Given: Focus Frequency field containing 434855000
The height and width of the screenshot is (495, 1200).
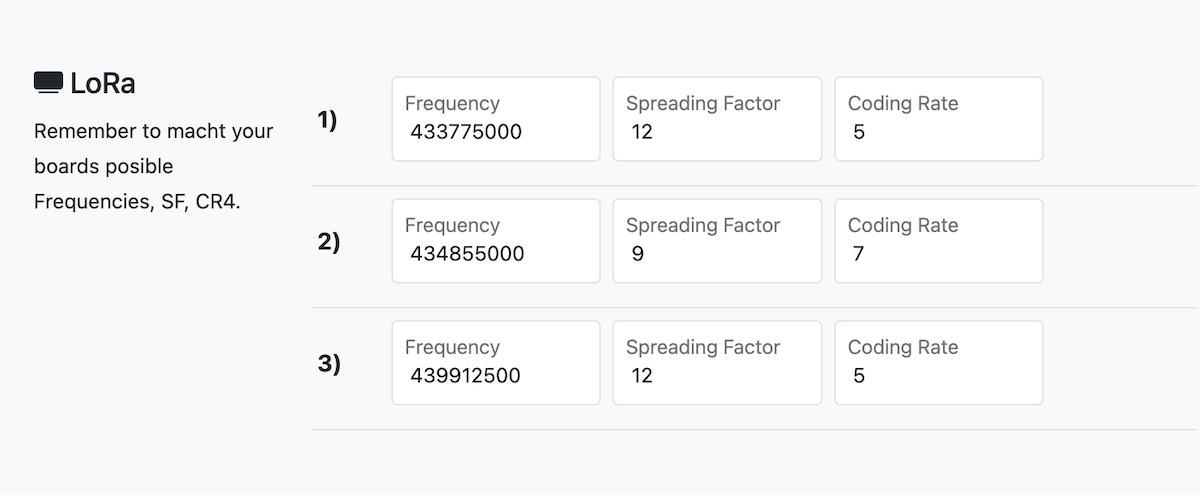Looking at the screenshot, I should pos(496,253).
